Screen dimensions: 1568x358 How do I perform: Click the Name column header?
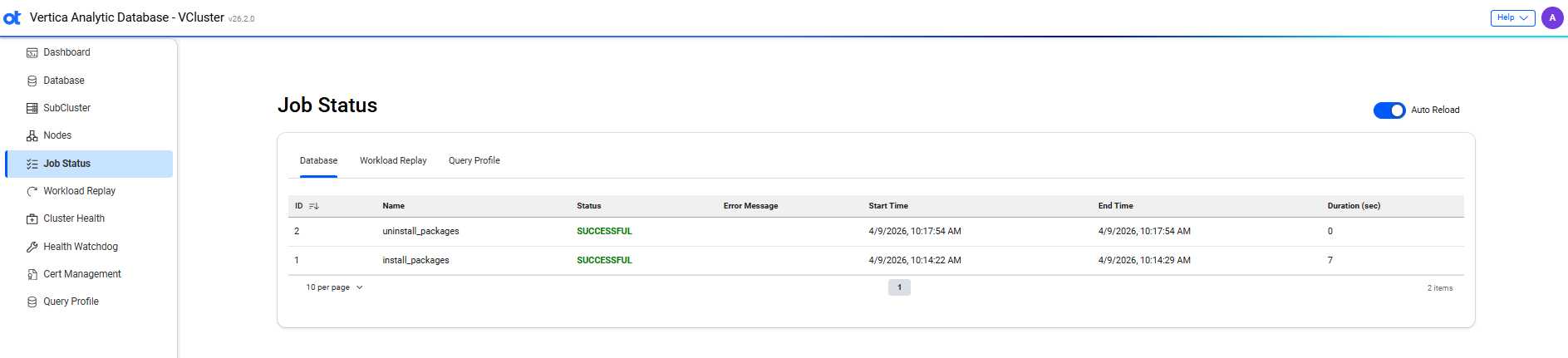click(x=394, y=206)
